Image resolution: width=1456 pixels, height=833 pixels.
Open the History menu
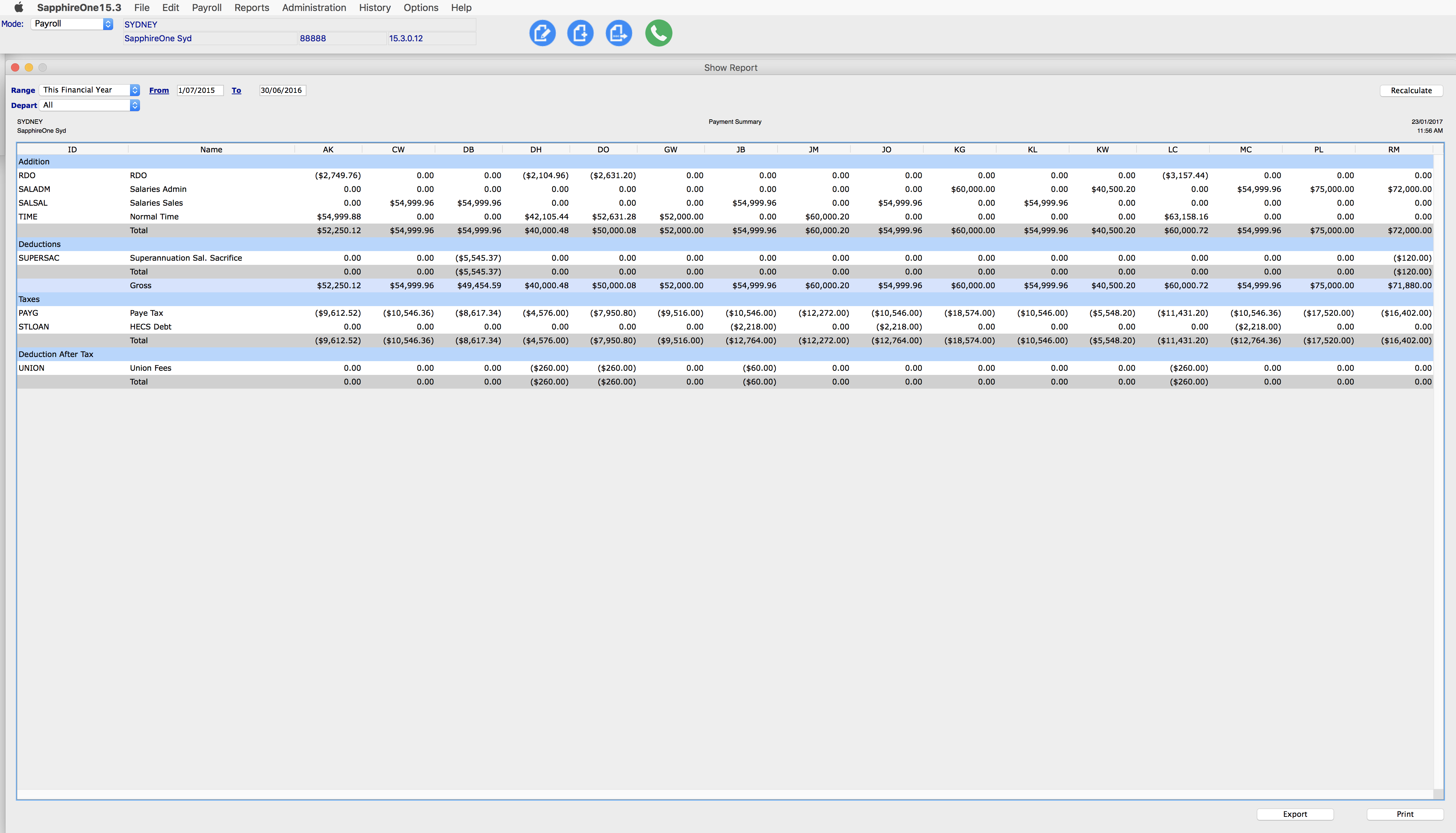pyautogui.click(x=374, y=8)
